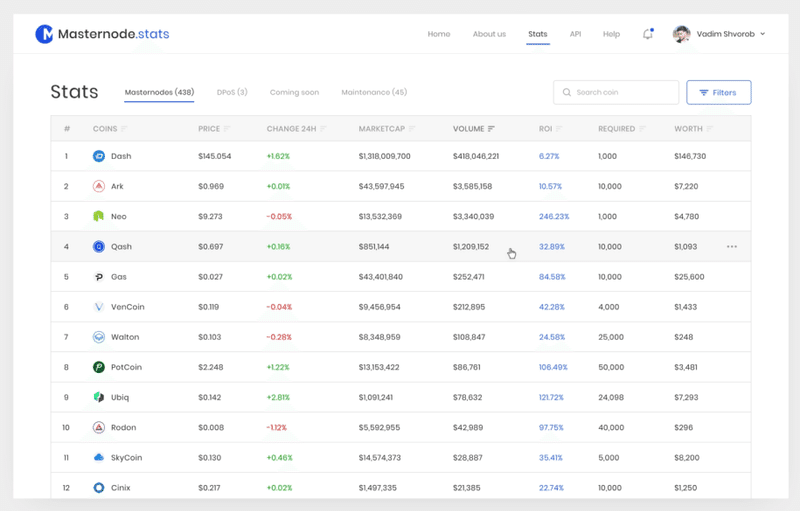The width and height of the screenshot is (800, 511).
Task: Click the Neo coin icon
Action: [x=99, y=216]
